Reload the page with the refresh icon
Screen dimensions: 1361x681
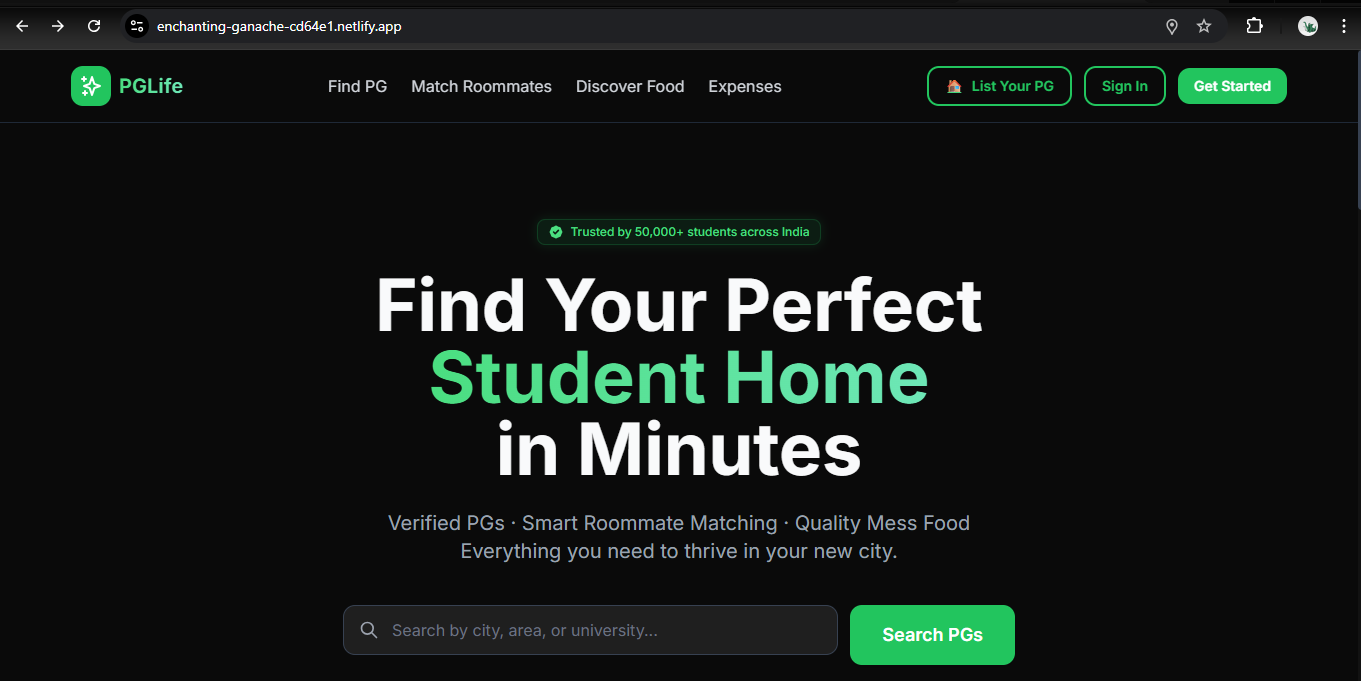coord(94,26)
